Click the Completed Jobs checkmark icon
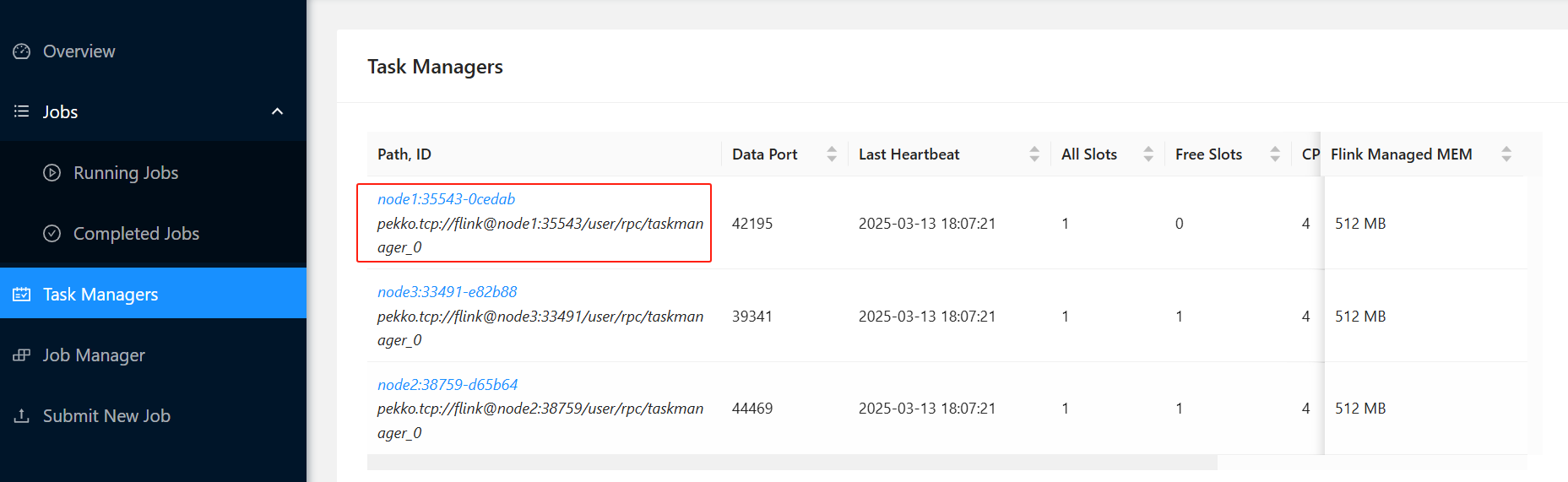The width and height of the screenshot is (1568, 482). click(x=52, y=234)
